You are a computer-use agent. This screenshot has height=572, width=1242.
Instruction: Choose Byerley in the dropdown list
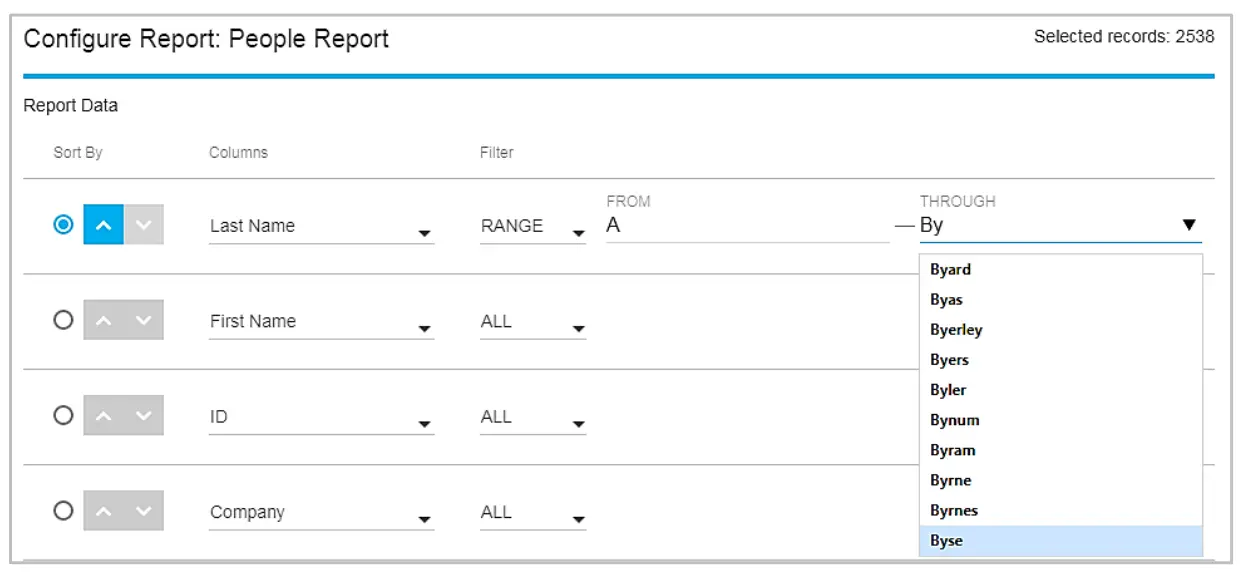1061,330
